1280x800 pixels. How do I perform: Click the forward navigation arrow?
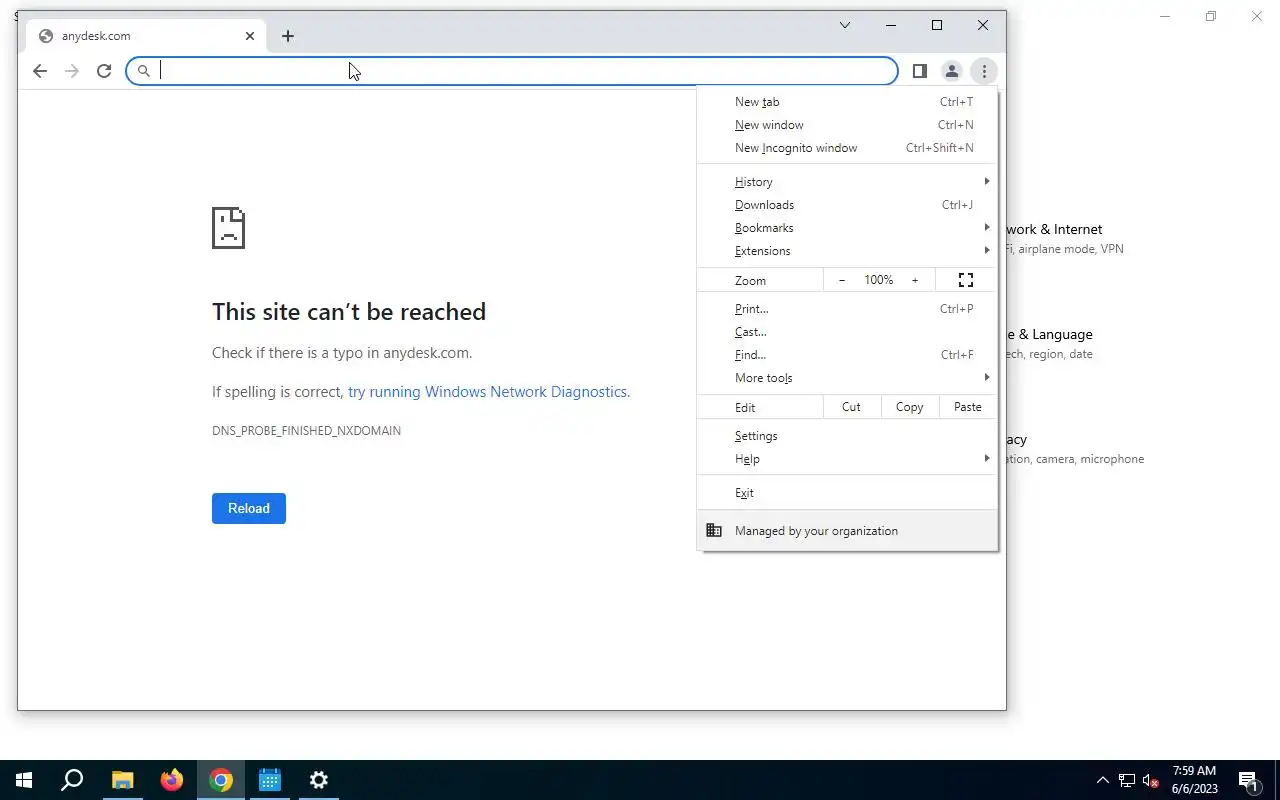coord(72,71)
